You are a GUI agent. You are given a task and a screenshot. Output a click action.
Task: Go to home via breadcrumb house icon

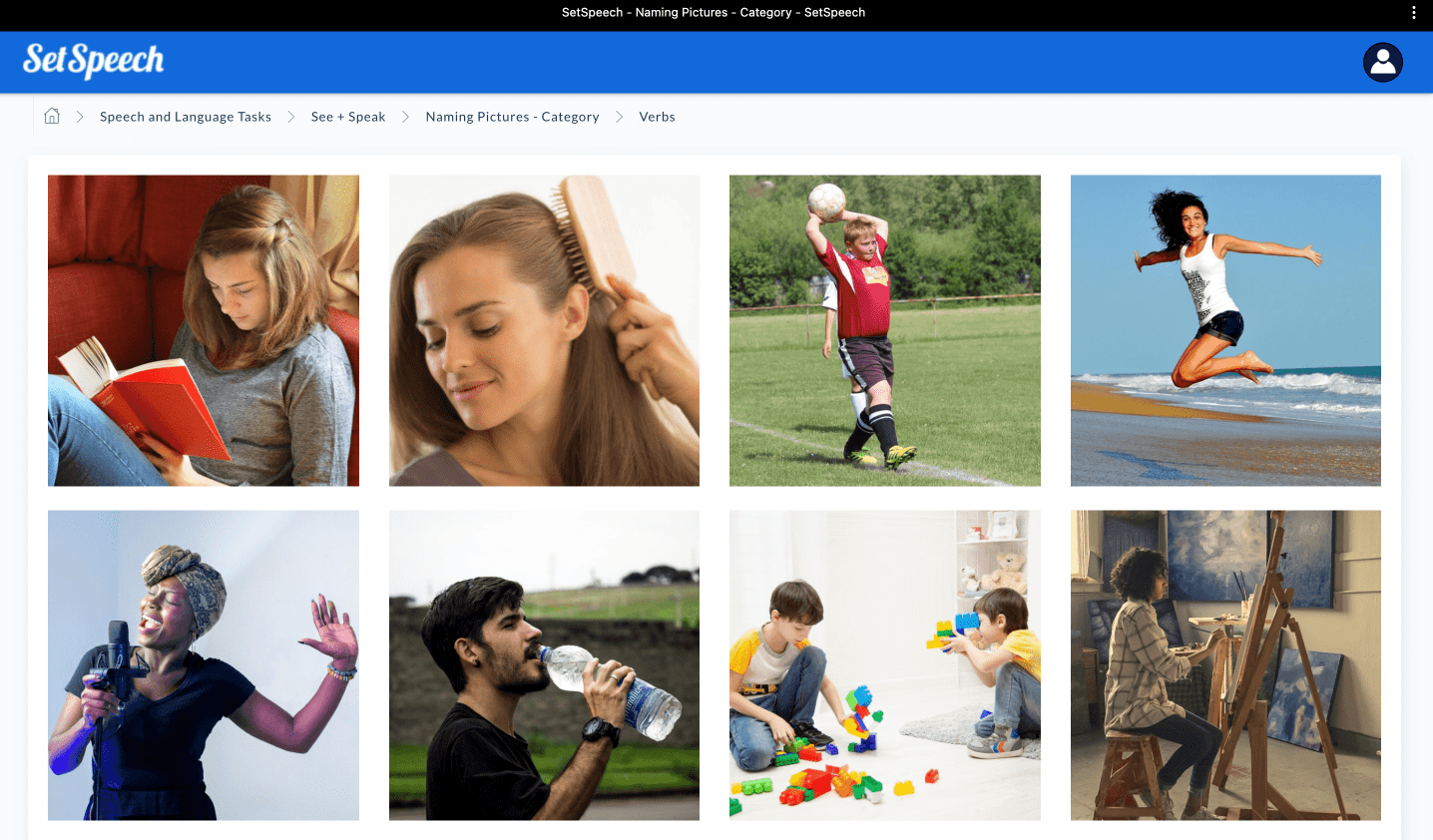coord(52,116)
